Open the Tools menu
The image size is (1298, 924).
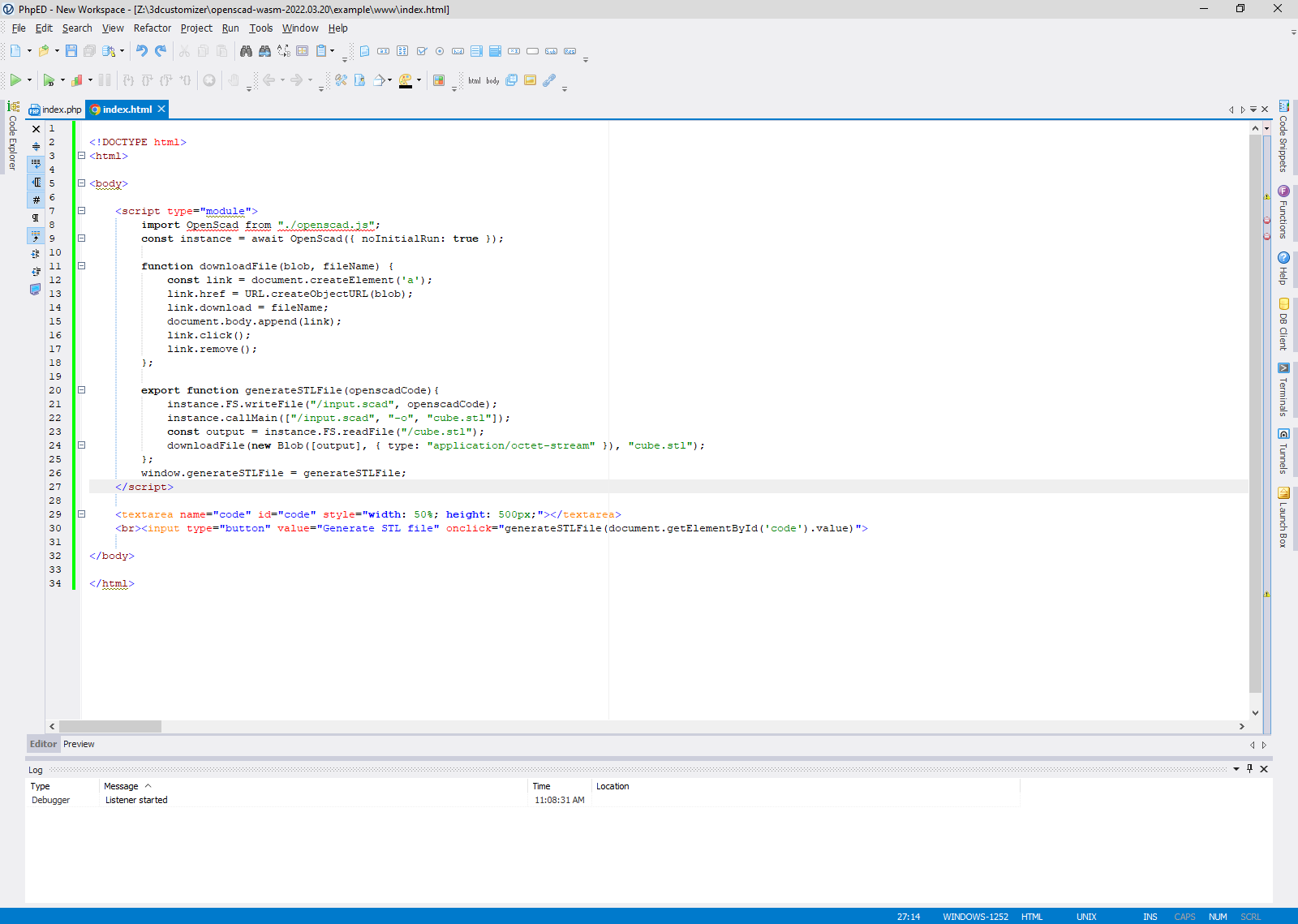261,28
